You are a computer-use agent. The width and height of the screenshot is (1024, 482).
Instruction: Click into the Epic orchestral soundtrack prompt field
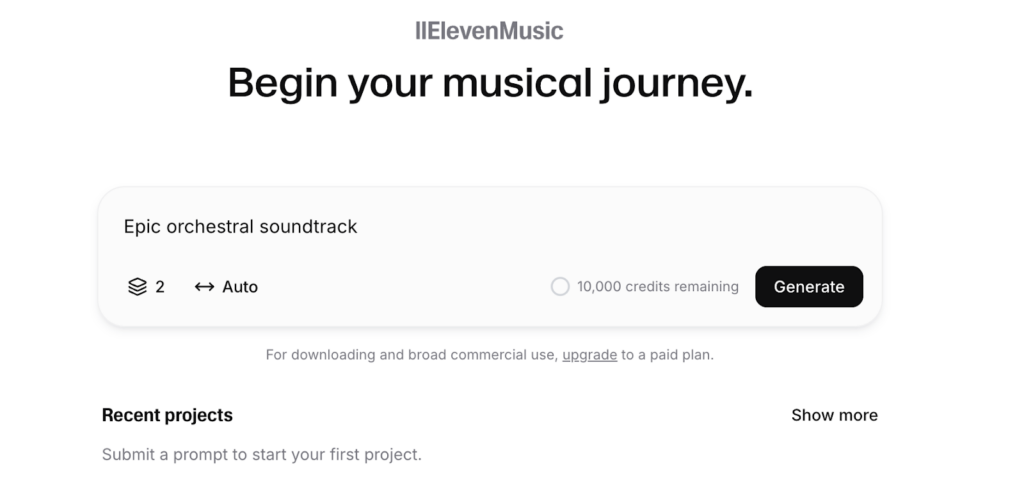tap(490, 227)
